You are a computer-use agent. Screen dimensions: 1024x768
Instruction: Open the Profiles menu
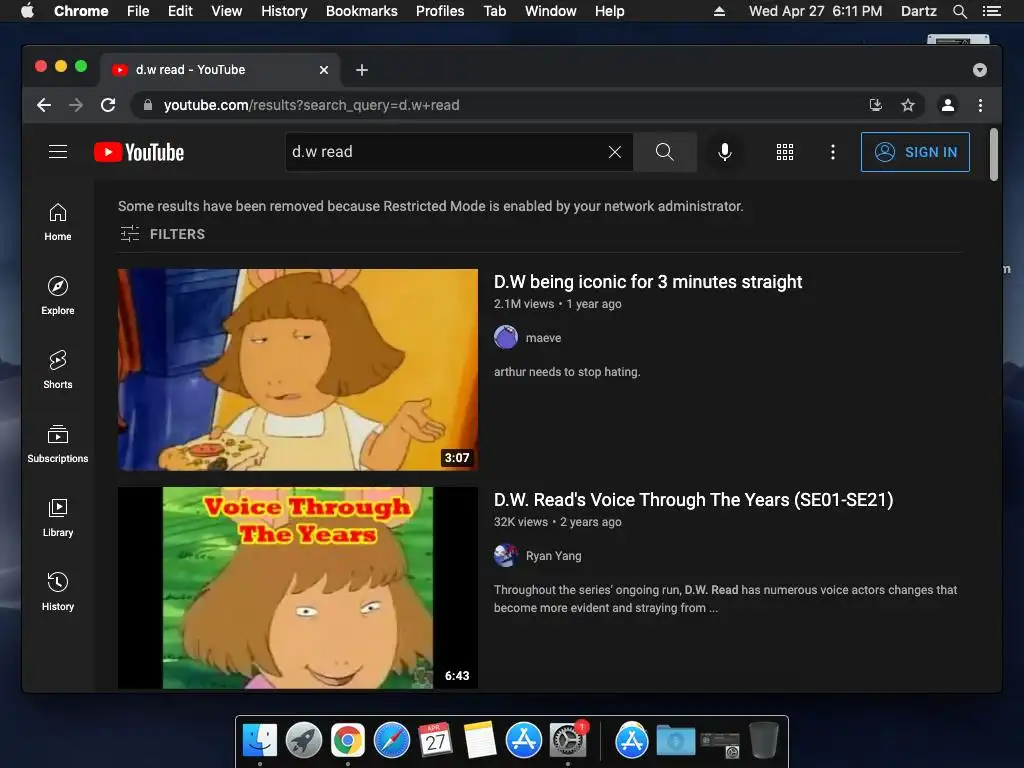pyautogui.click(x=440, y=11)
